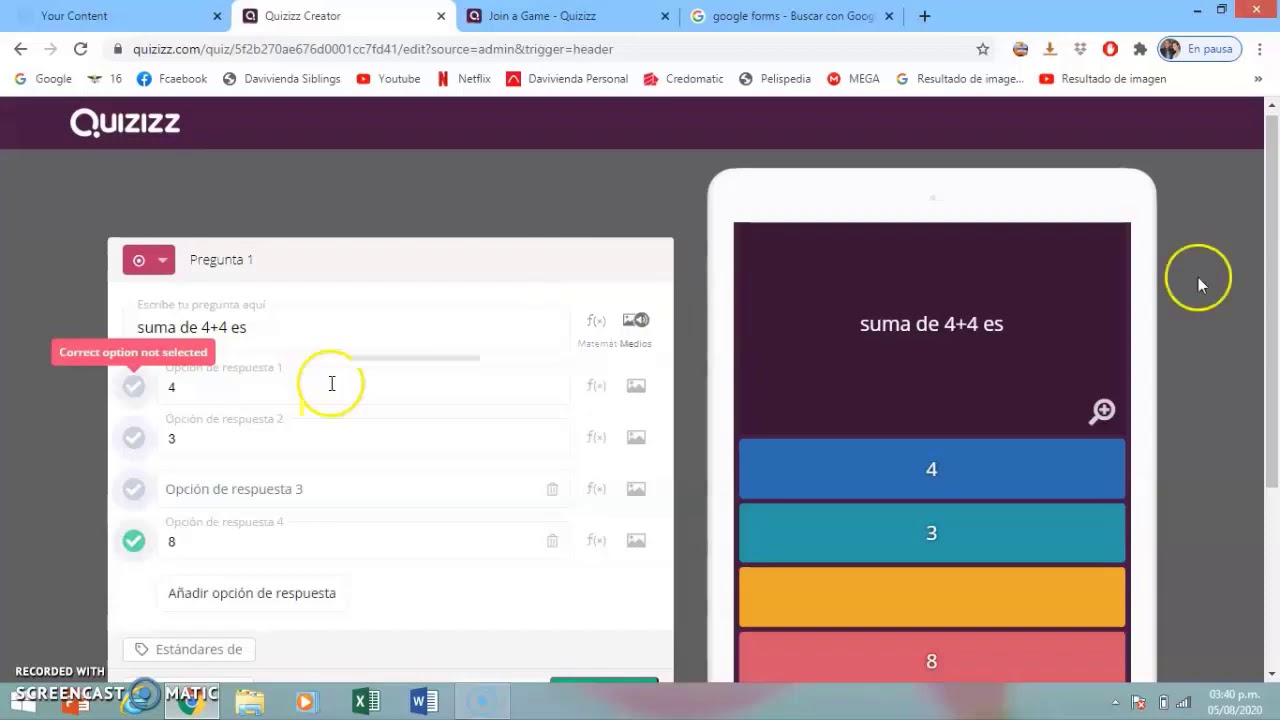Open the Youtube bookmark

(x=388, y=79)
